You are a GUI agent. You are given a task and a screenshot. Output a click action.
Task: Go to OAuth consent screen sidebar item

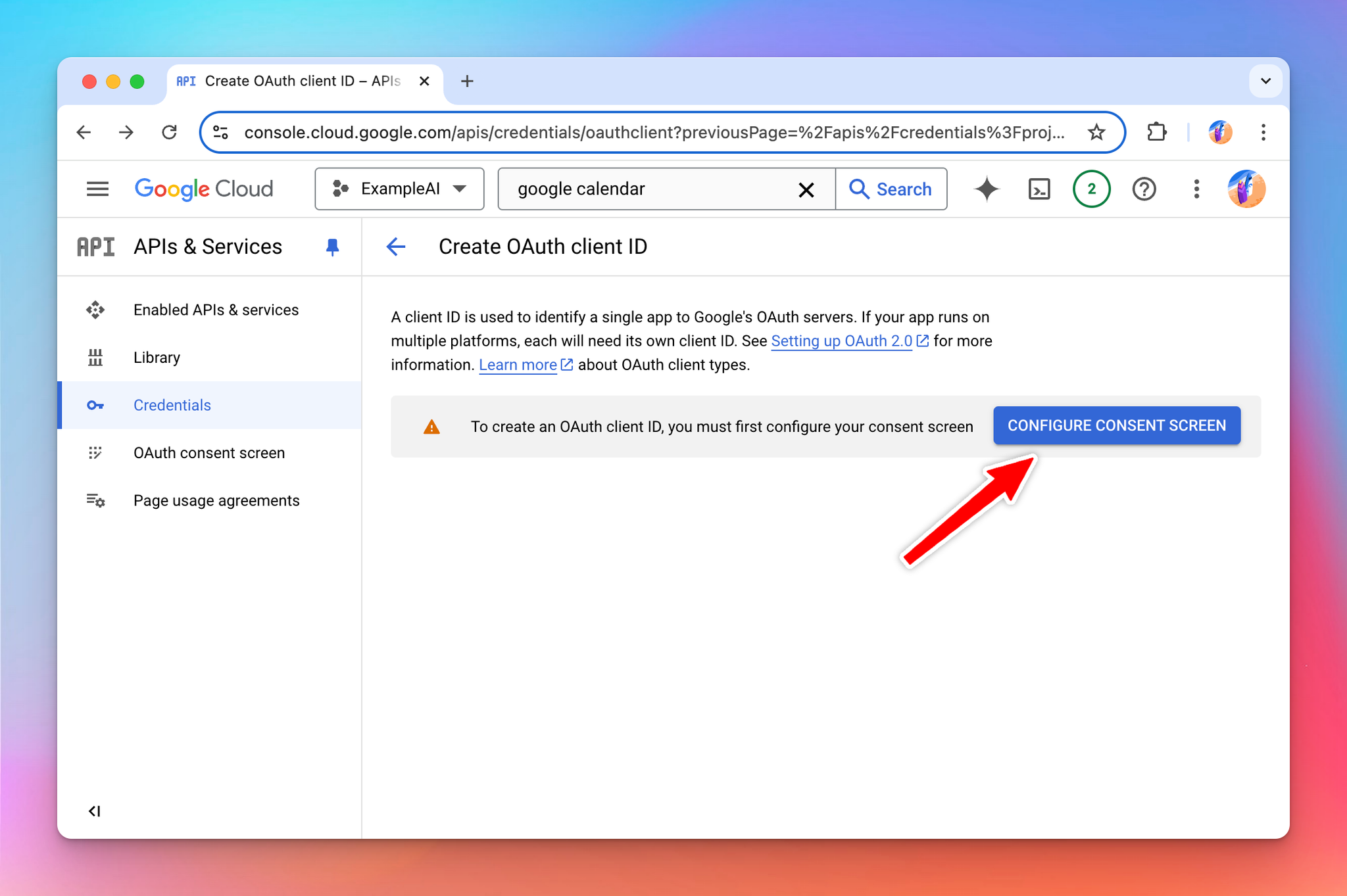[208, 453]
